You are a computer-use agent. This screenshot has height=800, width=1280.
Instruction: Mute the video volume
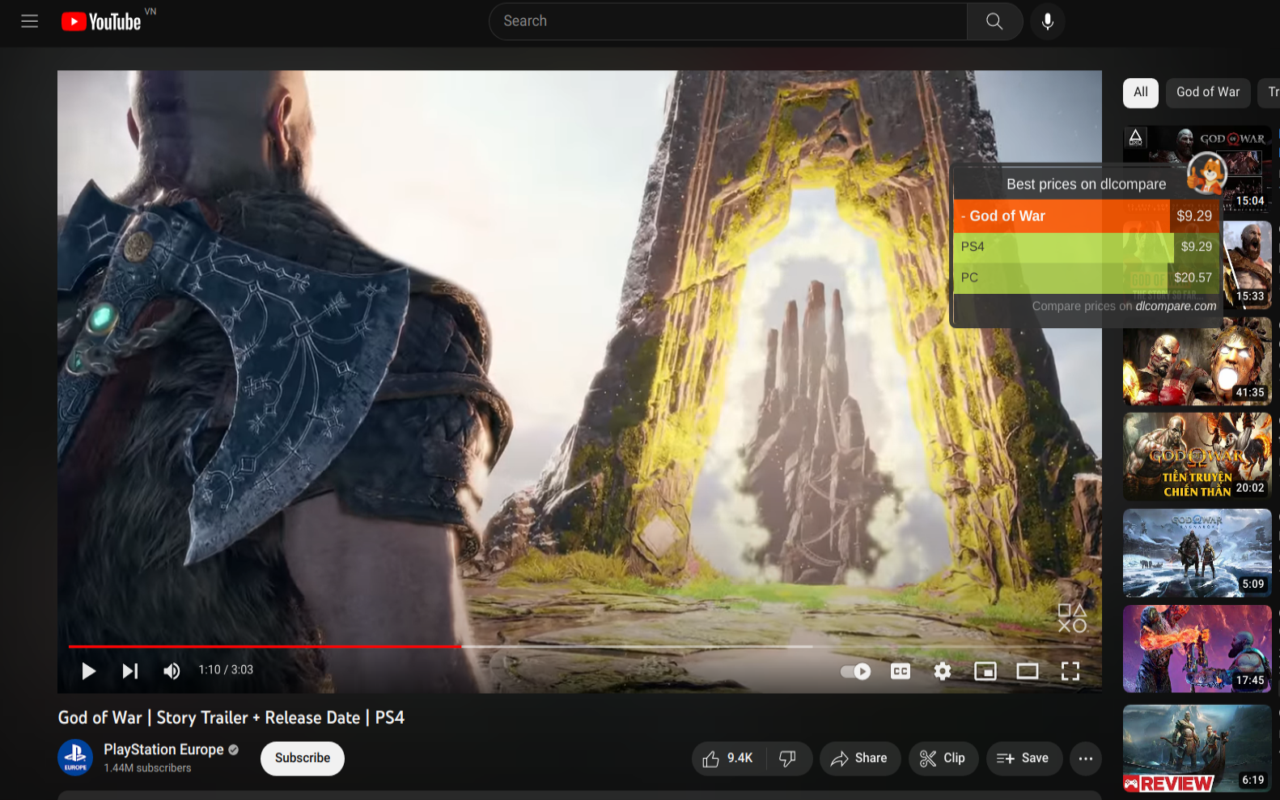click(x=172, y=671)
